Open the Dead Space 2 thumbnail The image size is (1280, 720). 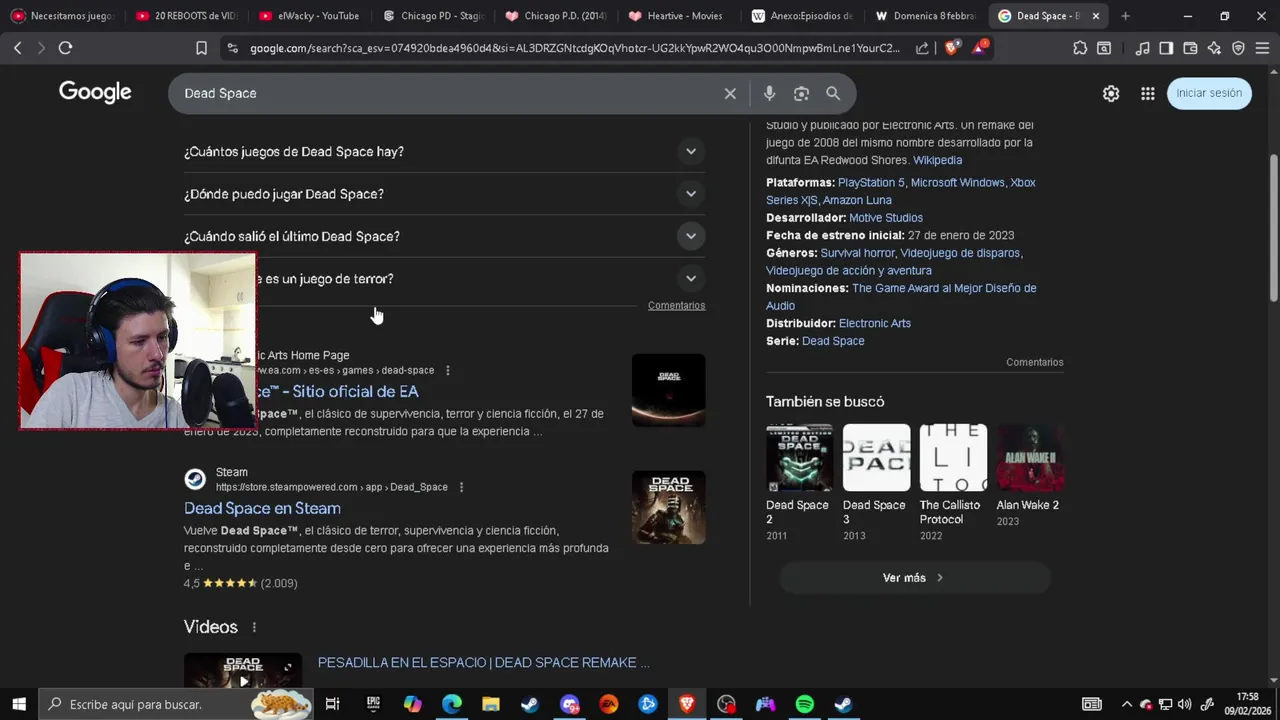[799, 458]
